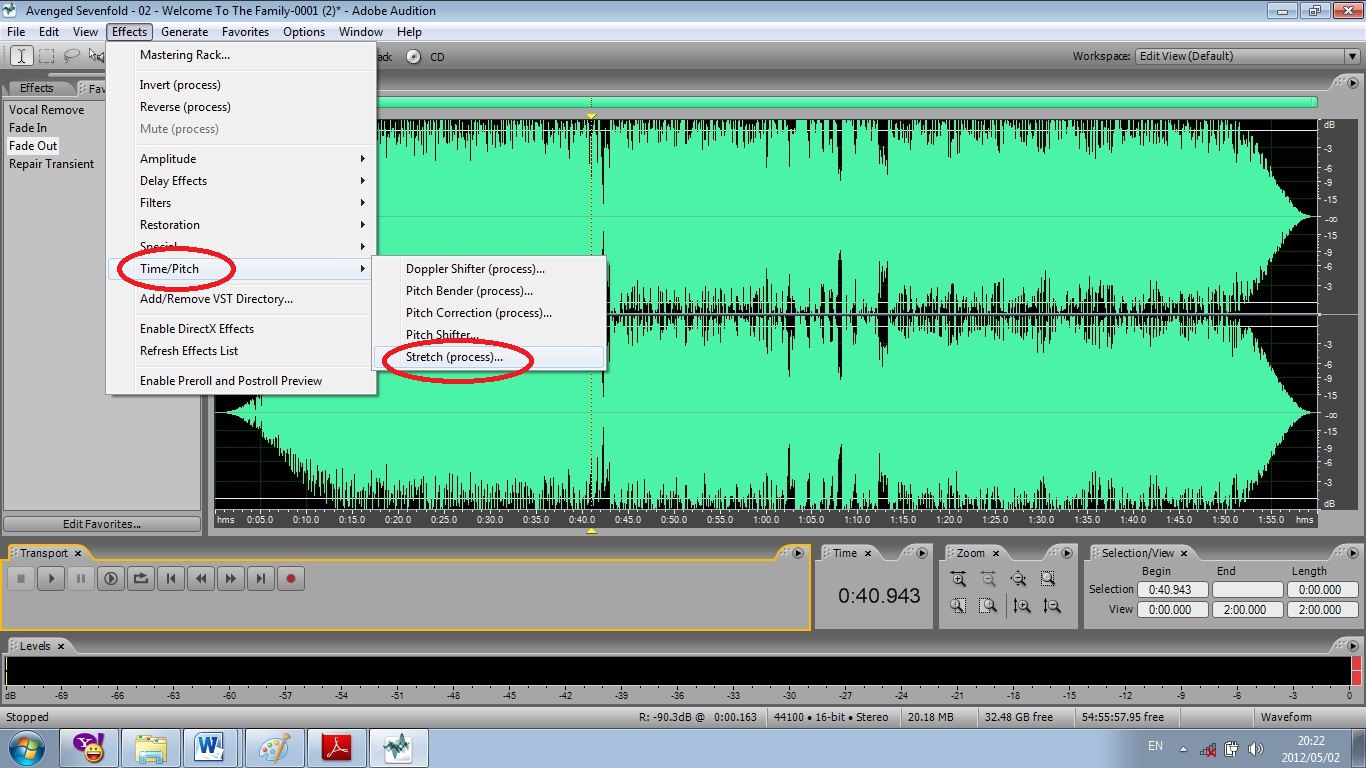This screenshot has width=1366, height=768.
Task: Choose Stretch (process)... from the submenu
Action: (x=489, y=357)
